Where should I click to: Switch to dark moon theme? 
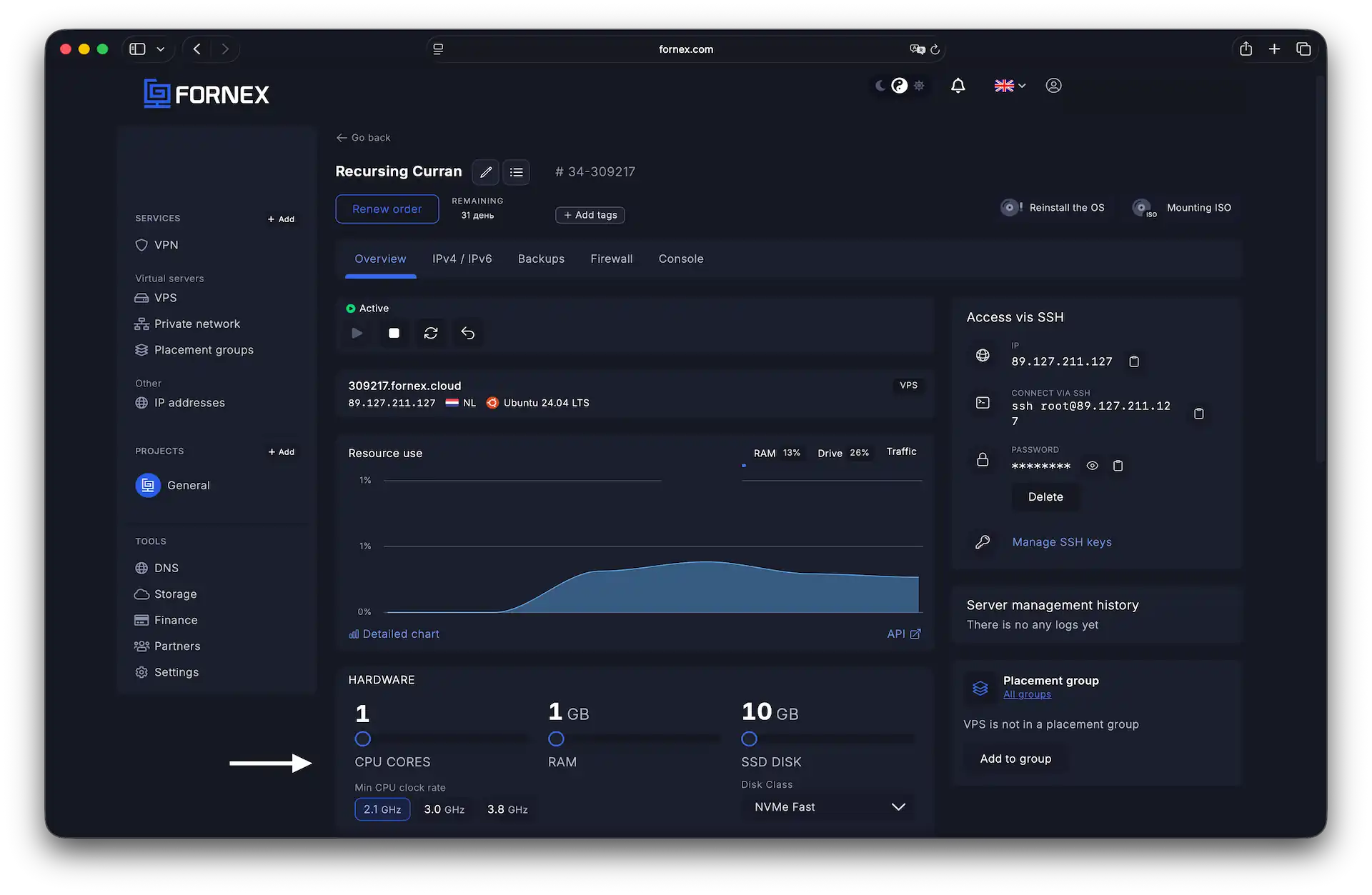880,86
